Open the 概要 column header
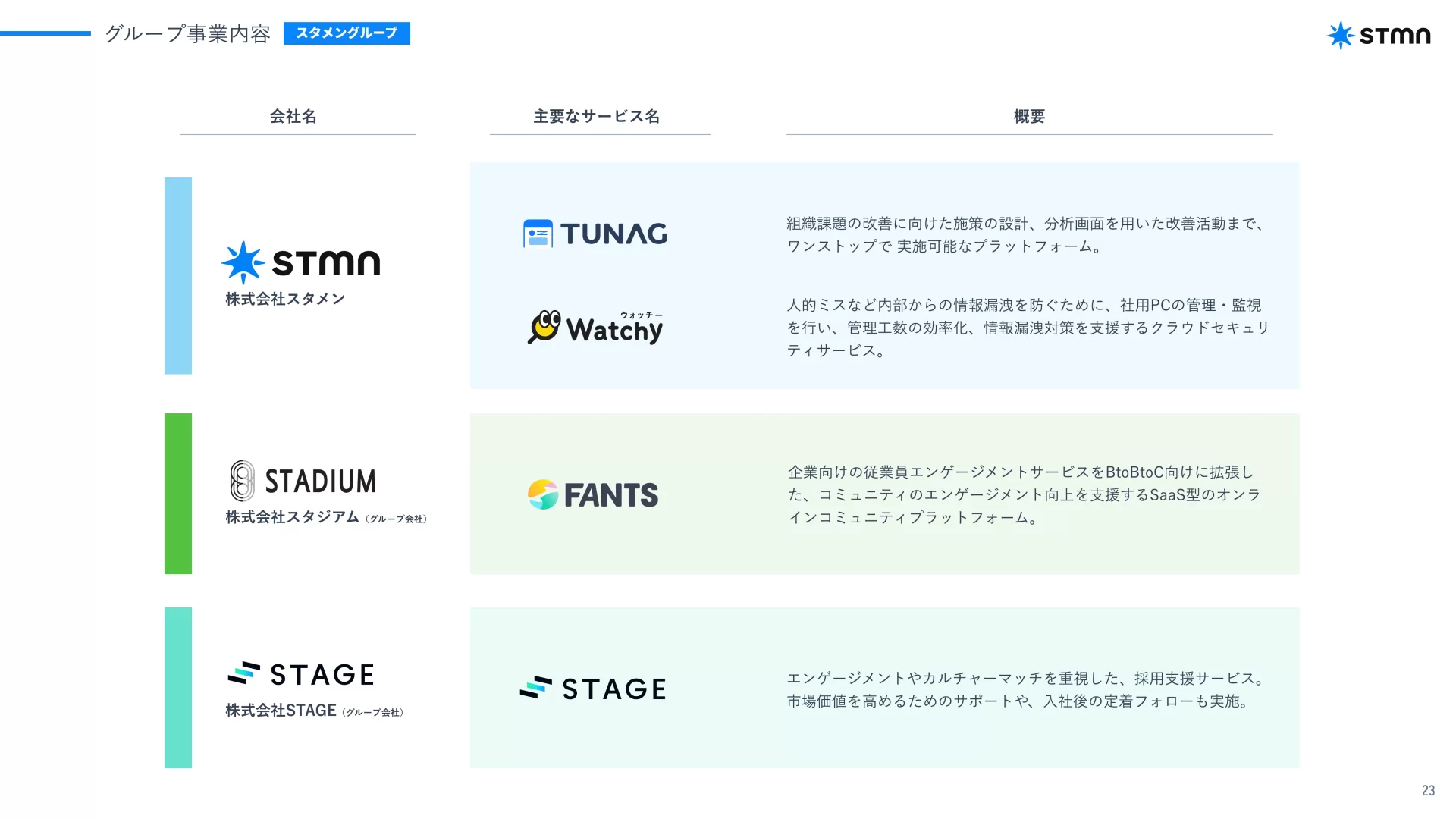Viewport: 1456px width, 819px height. click(1028, 117)
